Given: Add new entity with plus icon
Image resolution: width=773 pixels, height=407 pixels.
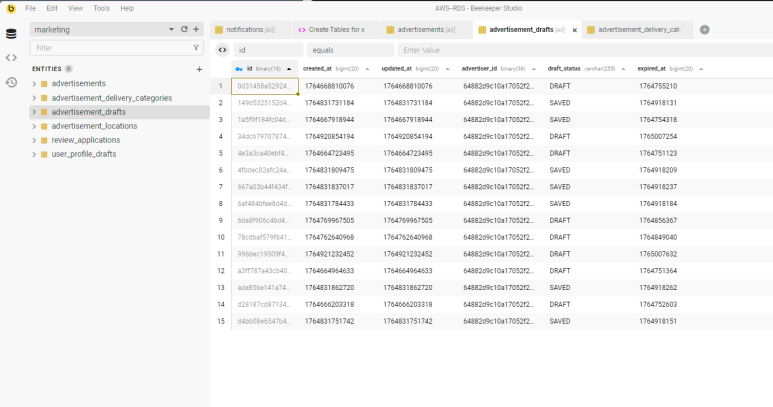Looking at the screenshot, I should [199, 69].
